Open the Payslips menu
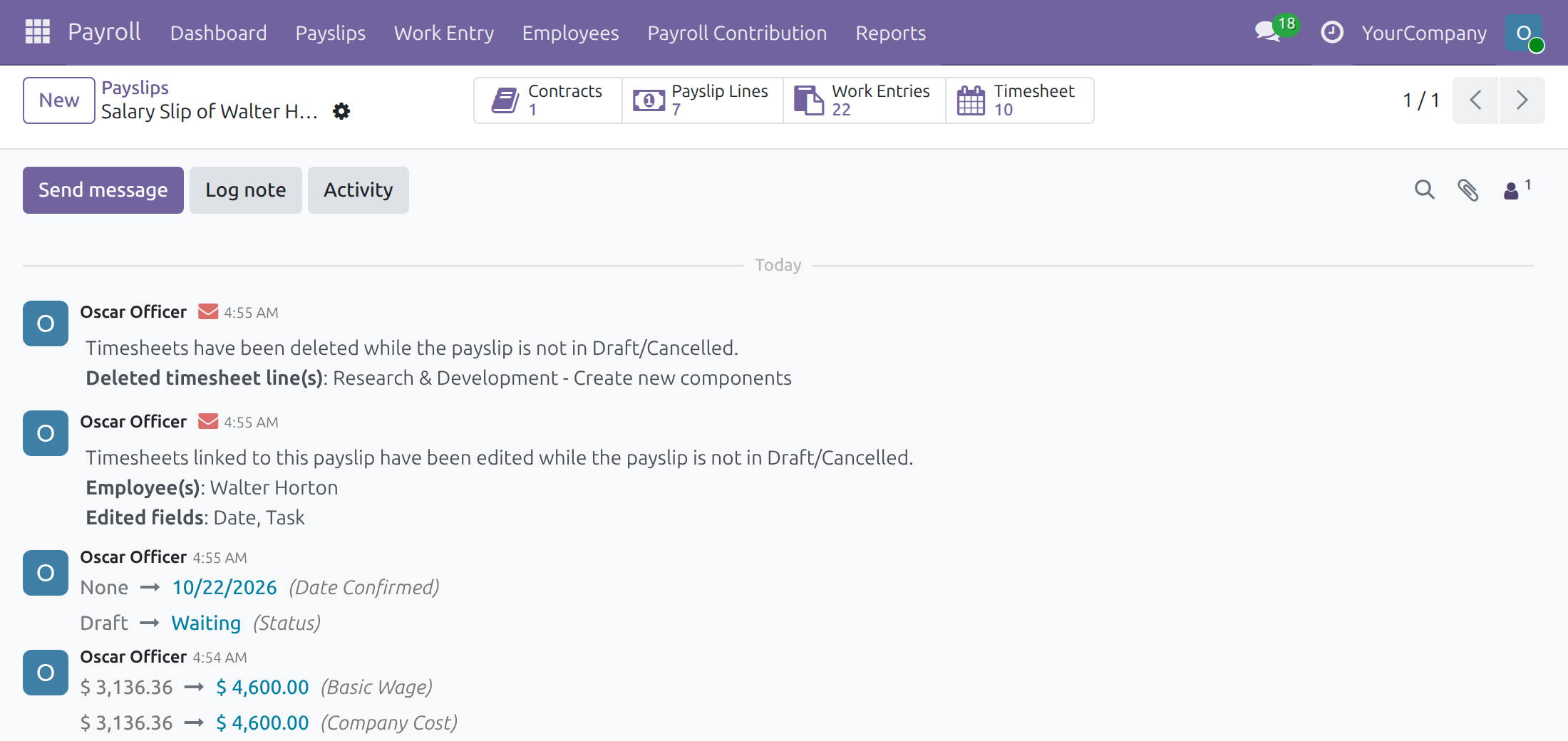1568x741 pixels. 330,33
